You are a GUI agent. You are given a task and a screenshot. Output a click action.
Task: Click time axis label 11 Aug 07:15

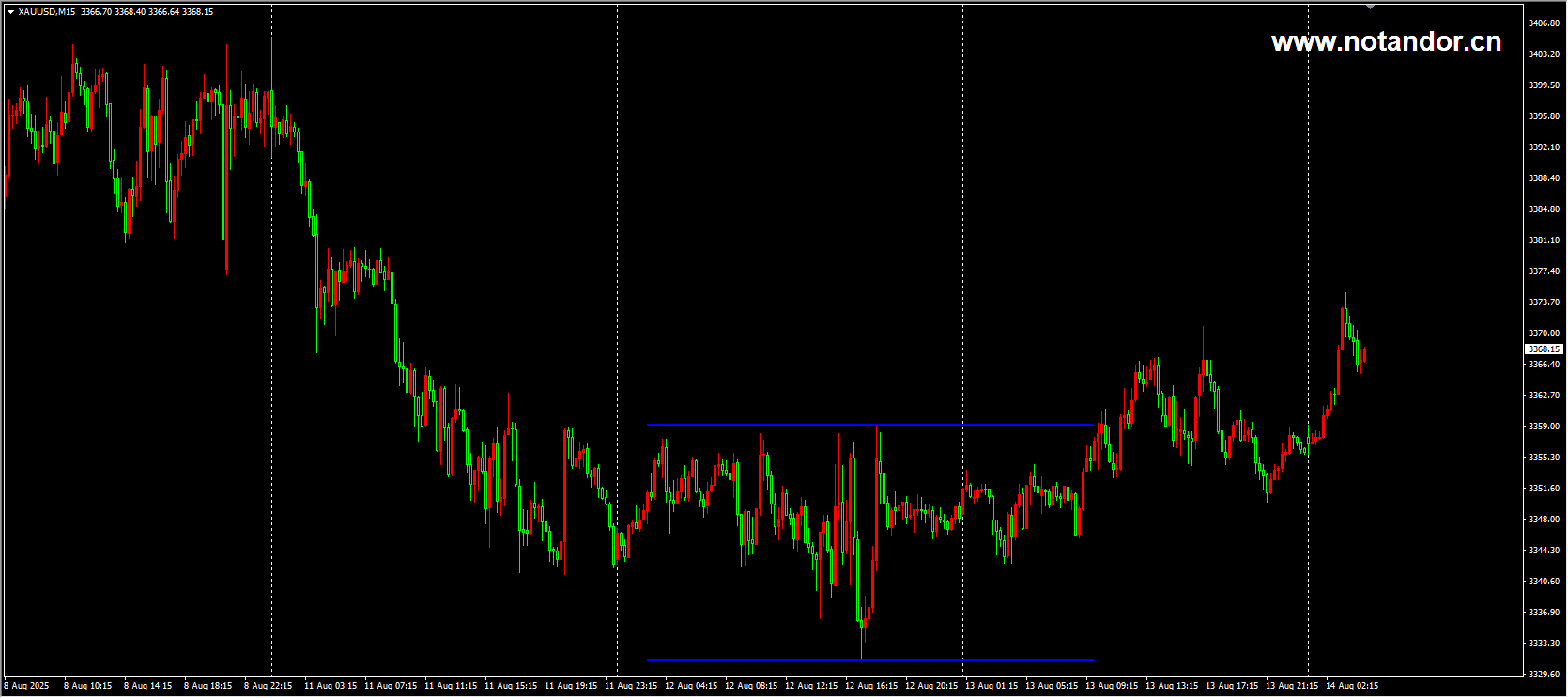click(x=391, y=686)
